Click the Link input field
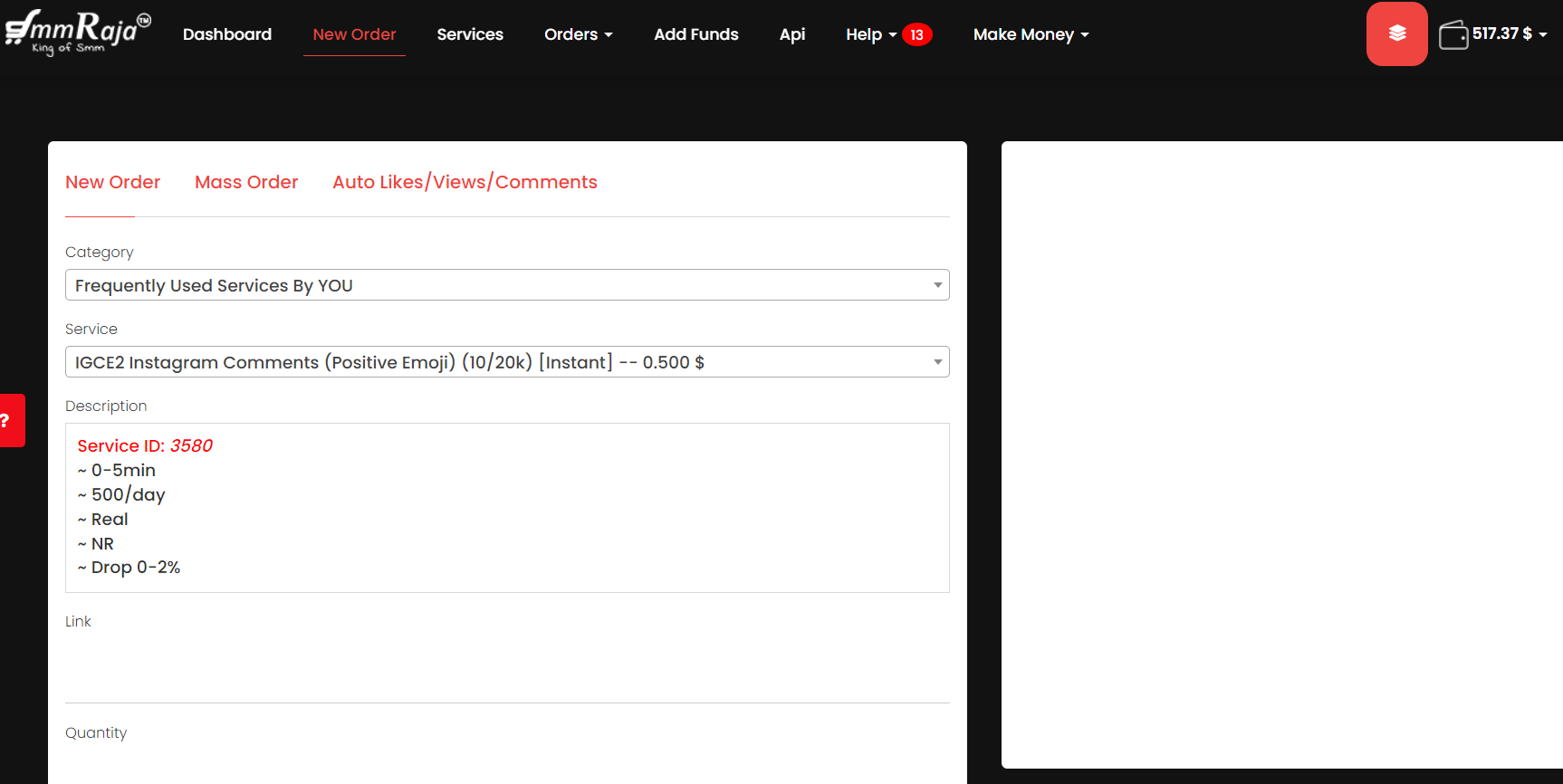1563x784 pixels. [506, 670]
